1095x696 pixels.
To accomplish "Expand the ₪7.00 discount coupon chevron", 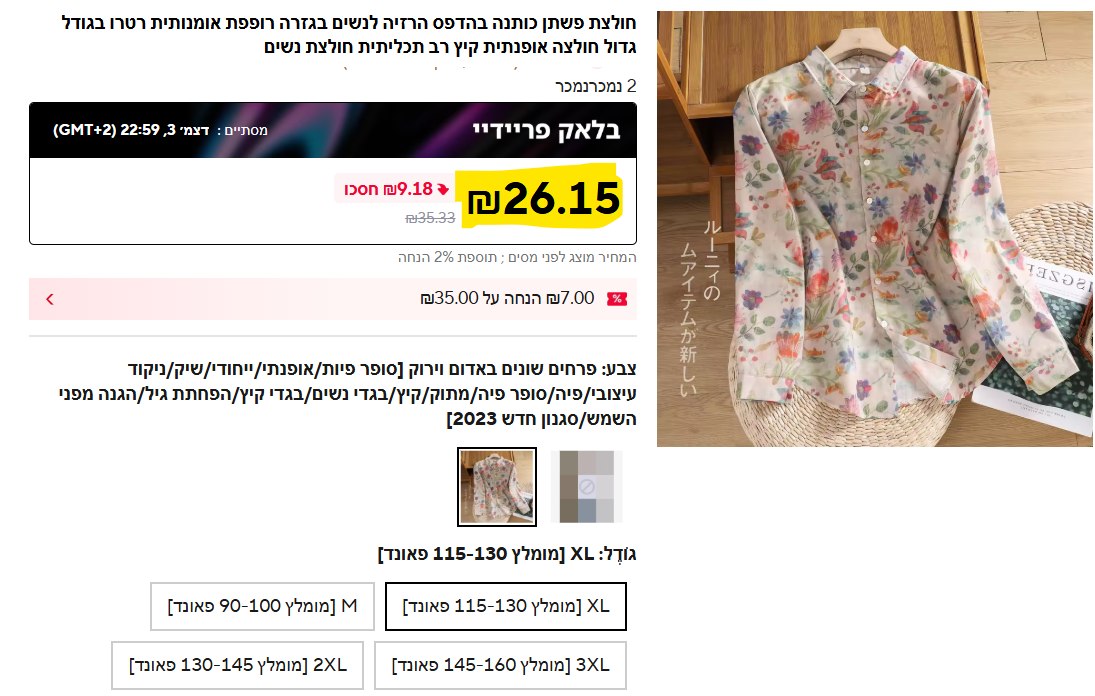I will [x=50, y=299].
